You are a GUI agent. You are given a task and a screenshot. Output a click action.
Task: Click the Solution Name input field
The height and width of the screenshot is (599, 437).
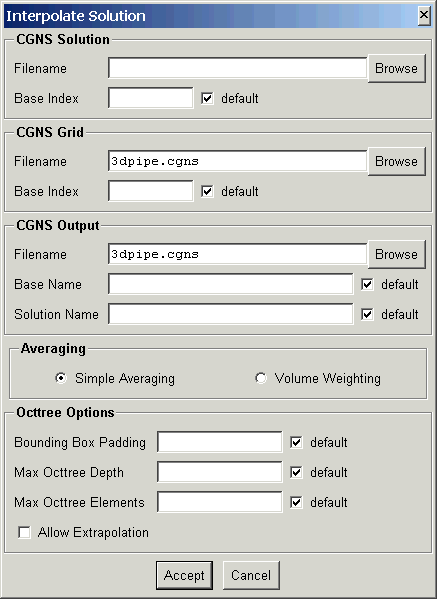[230, 314]
